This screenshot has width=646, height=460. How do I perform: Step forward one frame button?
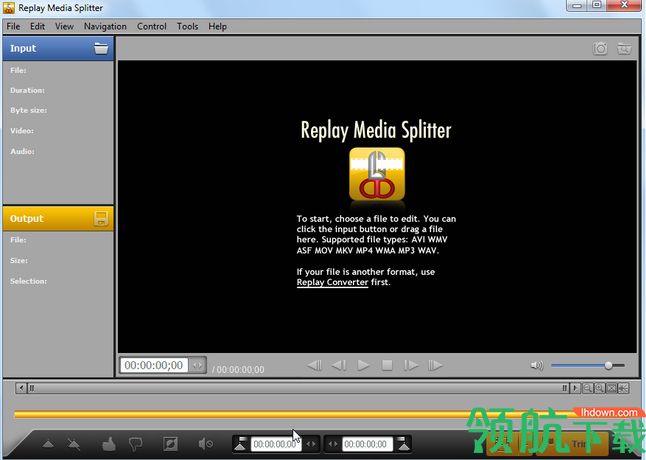click(411, 365)
